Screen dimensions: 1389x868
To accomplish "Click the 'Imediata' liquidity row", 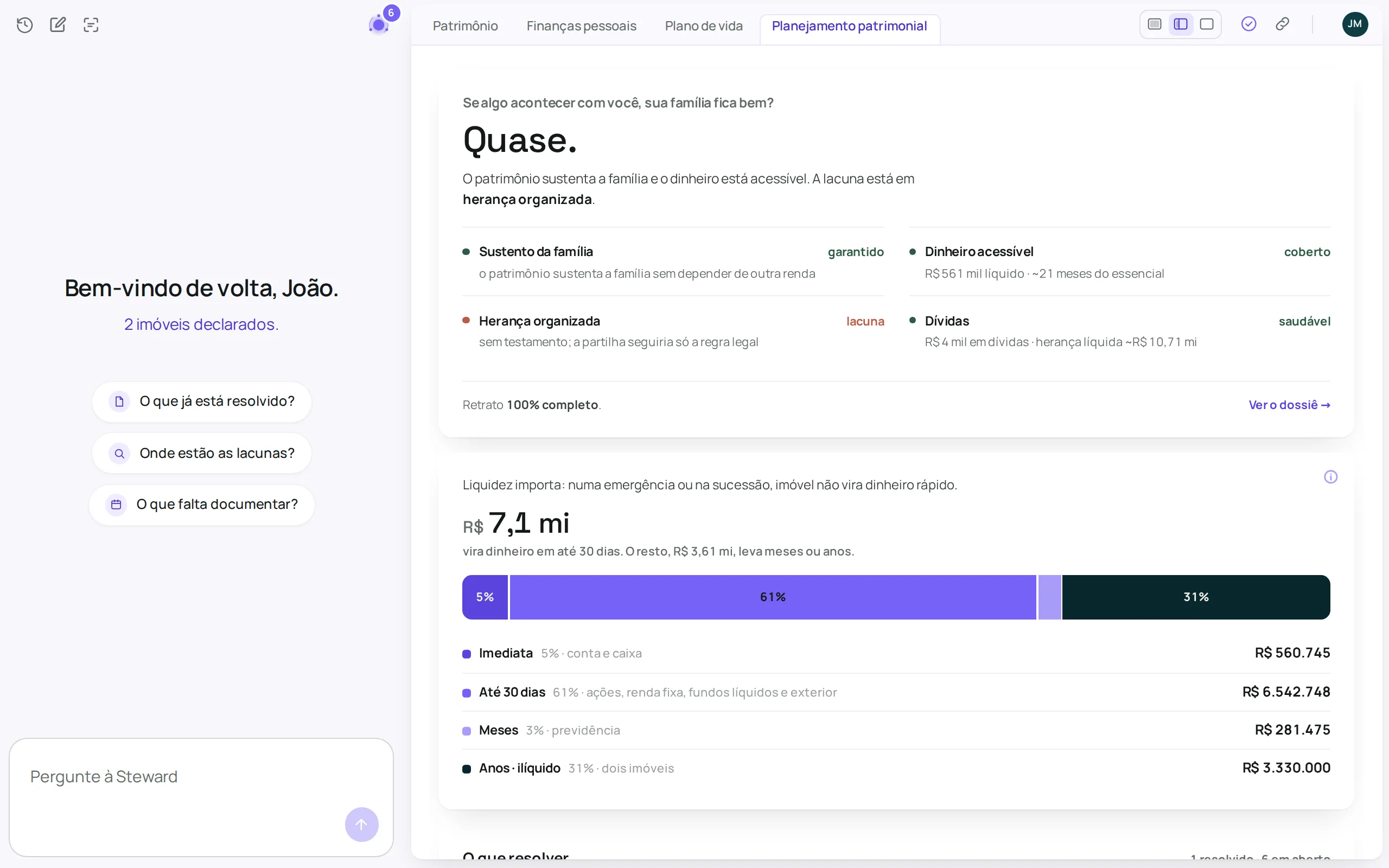I will (x=896, y=653).
